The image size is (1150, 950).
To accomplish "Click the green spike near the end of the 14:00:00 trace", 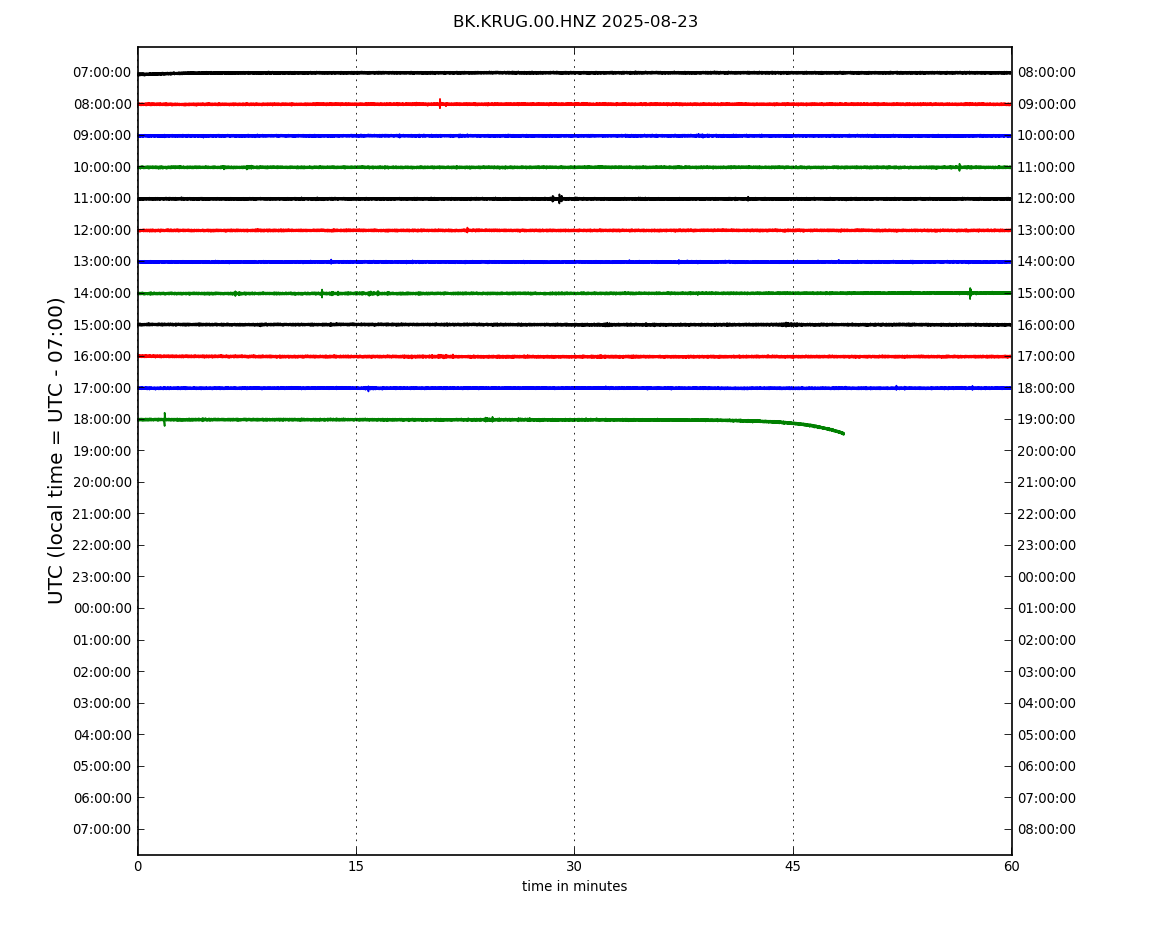I will tap(970, 293).
